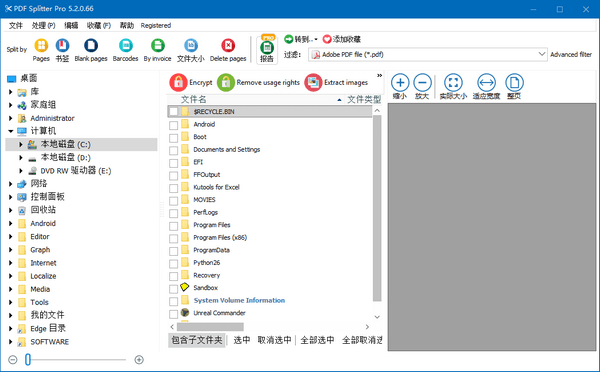Sort by 文件类型 column header

pos(364,100)
